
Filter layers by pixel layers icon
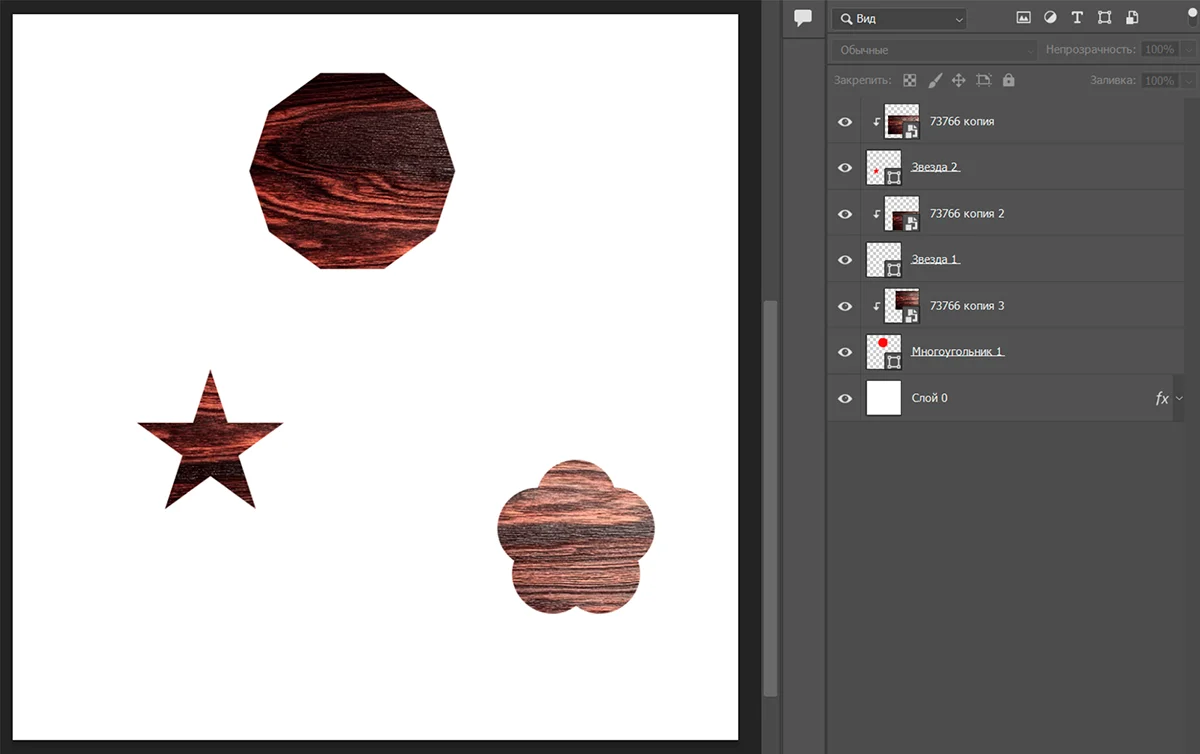(1023, 18)
